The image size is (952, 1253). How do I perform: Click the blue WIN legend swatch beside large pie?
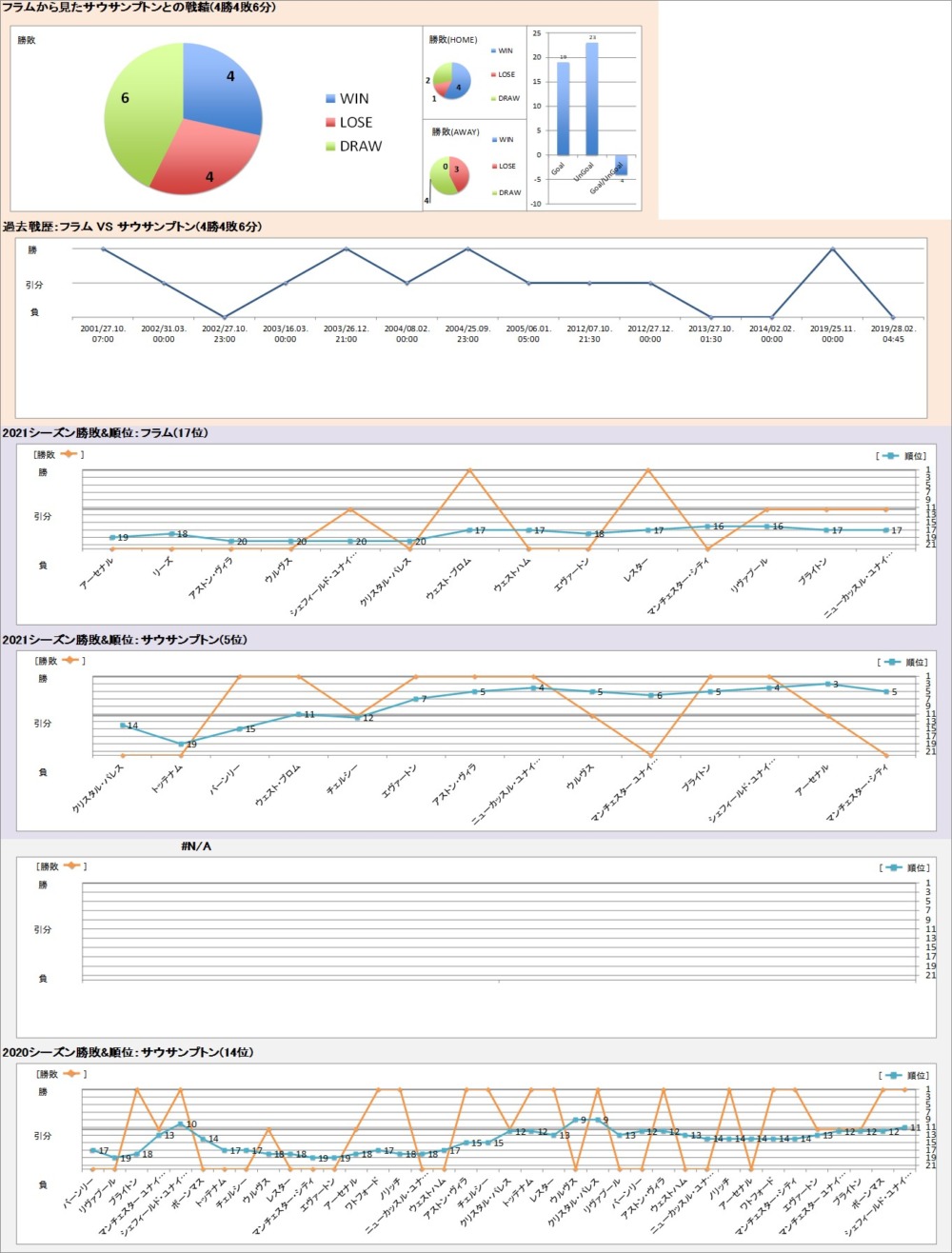point(330,99)
